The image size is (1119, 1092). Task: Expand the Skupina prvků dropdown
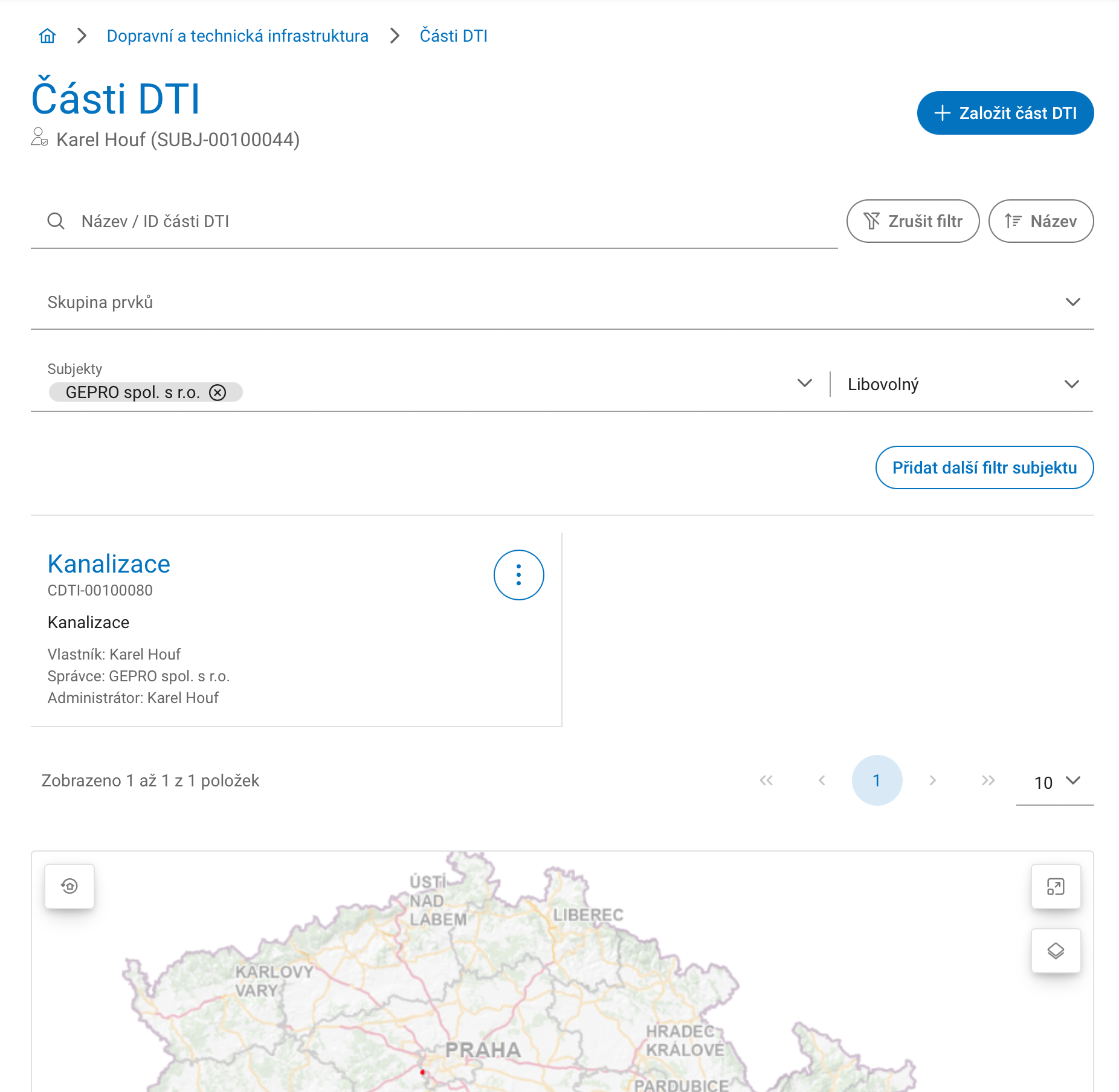pyautogui.click(x=562, y=302)
